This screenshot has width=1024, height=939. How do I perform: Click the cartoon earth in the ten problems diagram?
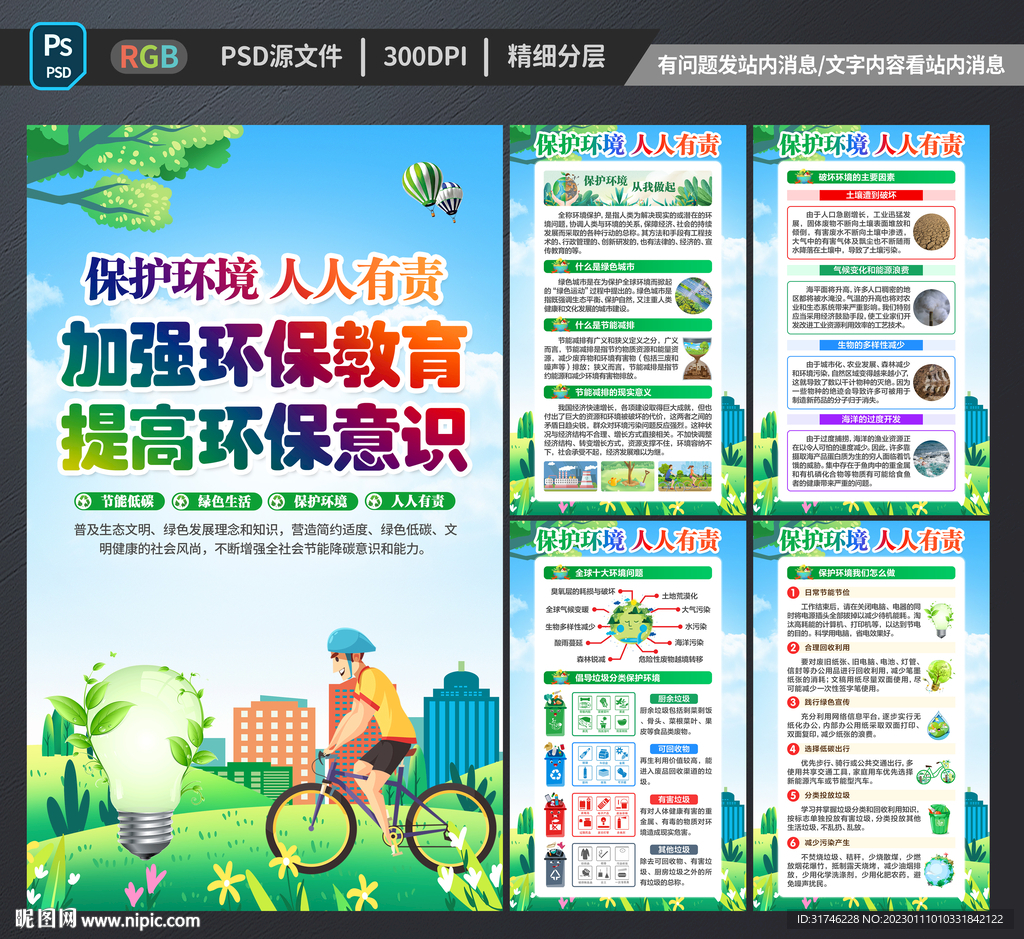click(x=629, y=624)
